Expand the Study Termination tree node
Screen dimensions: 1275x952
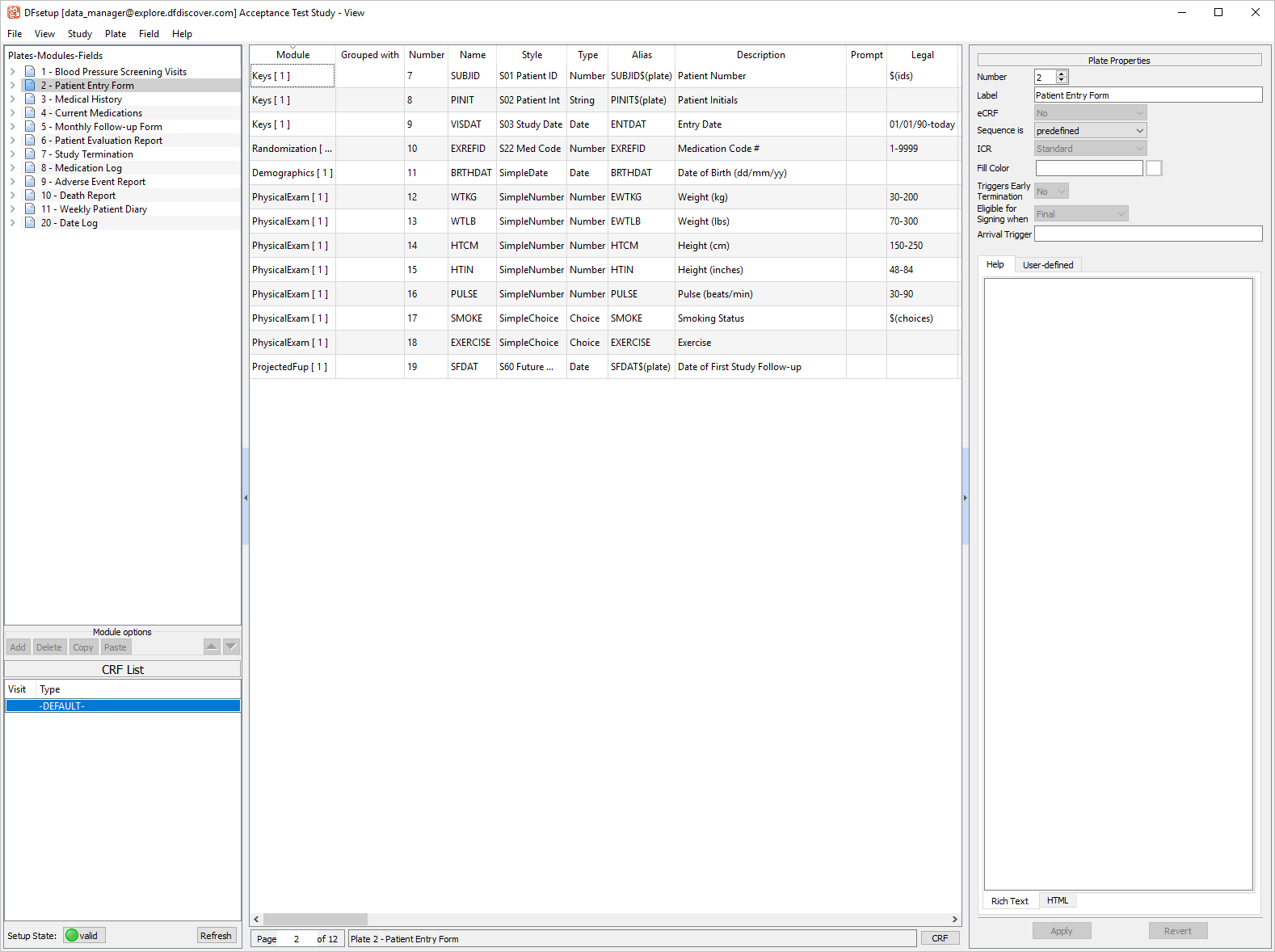tap(13, 154)
